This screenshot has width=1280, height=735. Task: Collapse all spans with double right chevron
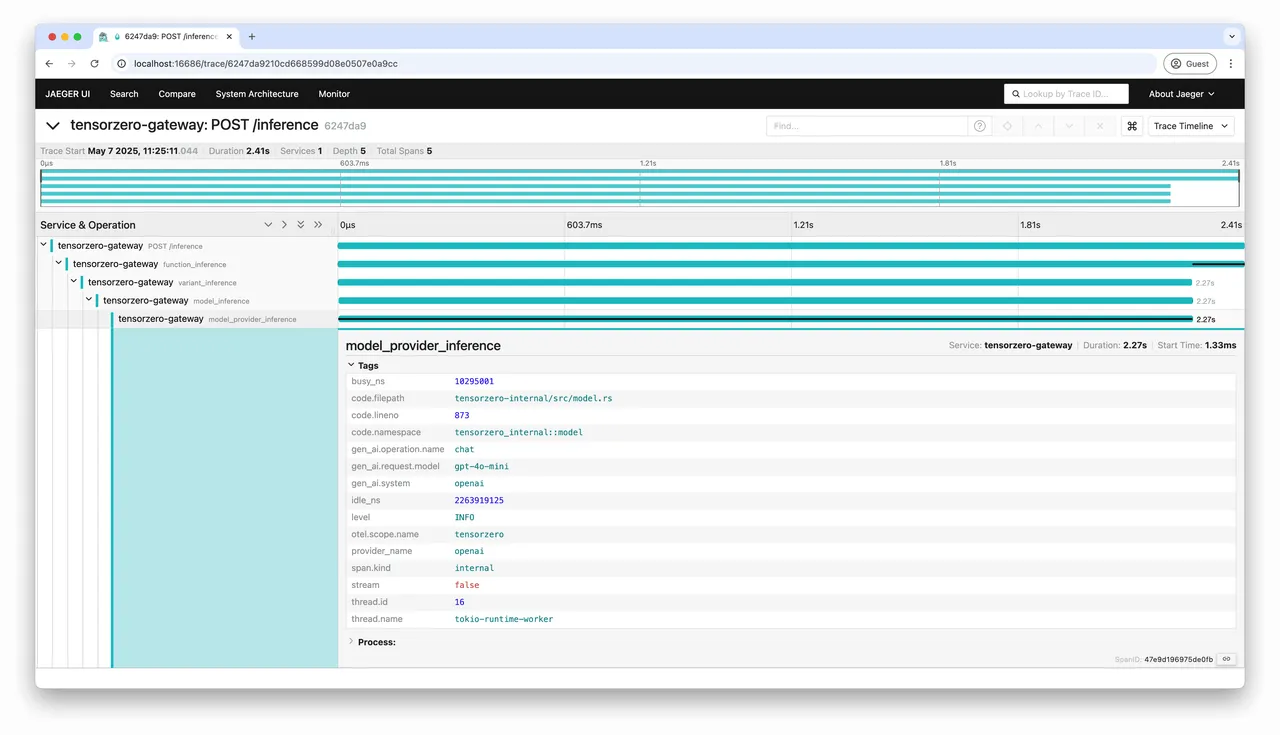[x=318, y=225]
